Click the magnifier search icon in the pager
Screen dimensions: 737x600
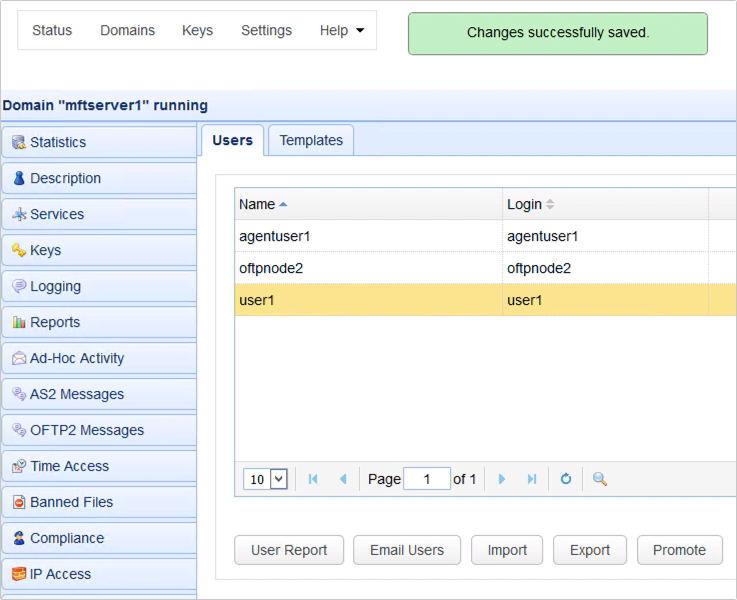(x=600, y=479)
